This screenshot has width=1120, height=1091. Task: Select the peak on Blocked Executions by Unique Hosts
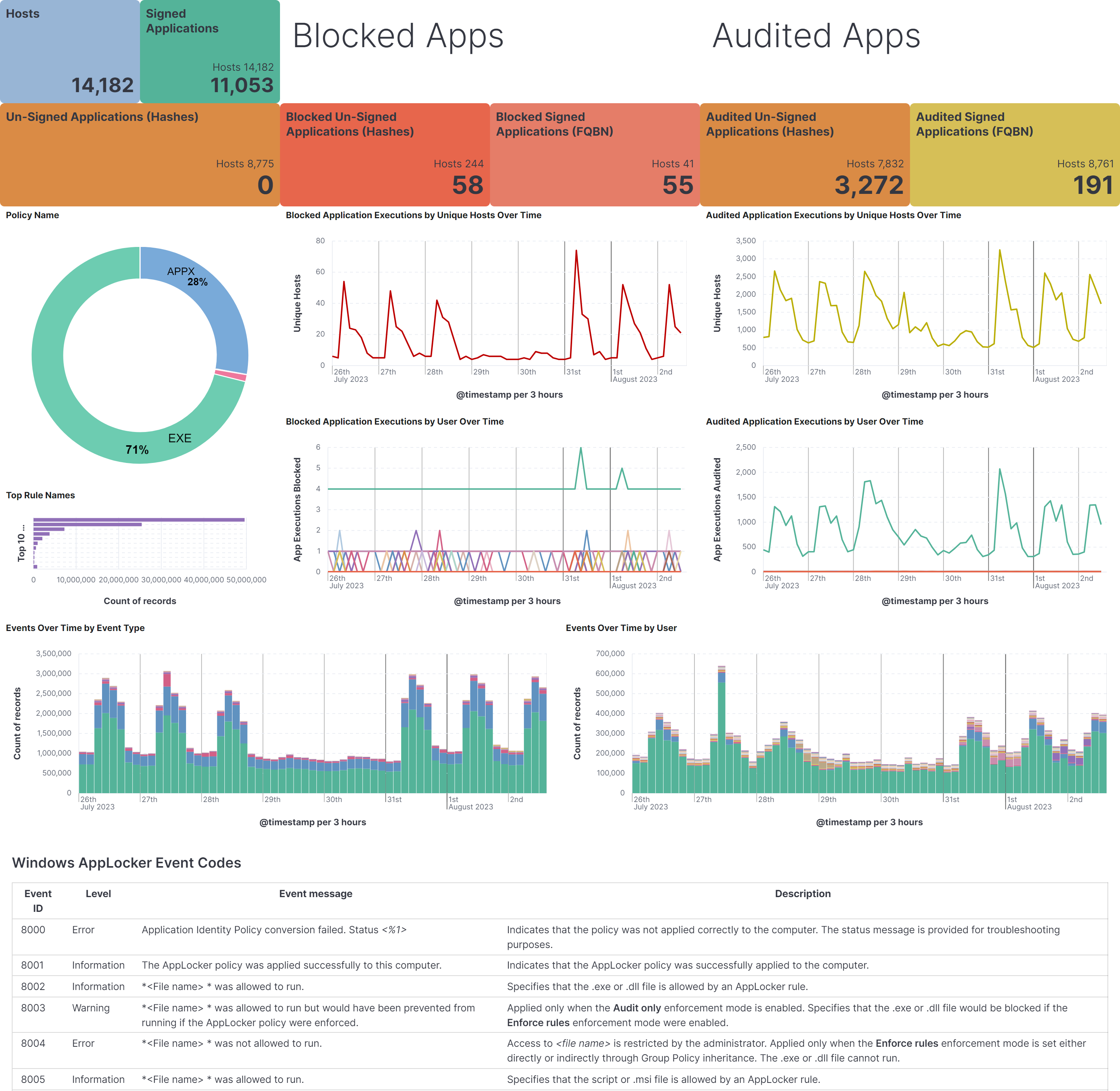coord(576,250)
